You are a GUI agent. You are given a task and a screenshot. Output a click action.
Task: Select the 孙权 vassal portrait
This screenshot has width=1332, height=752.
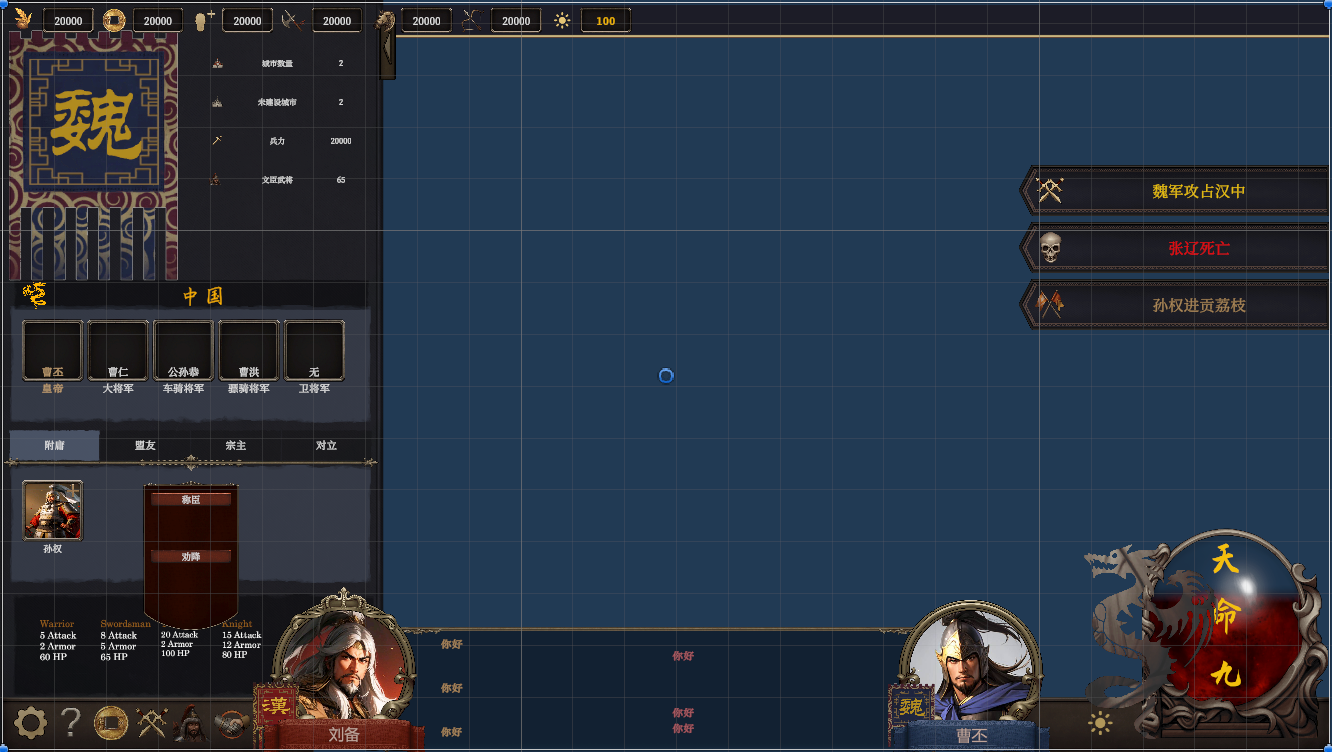(x=52, y=510)
